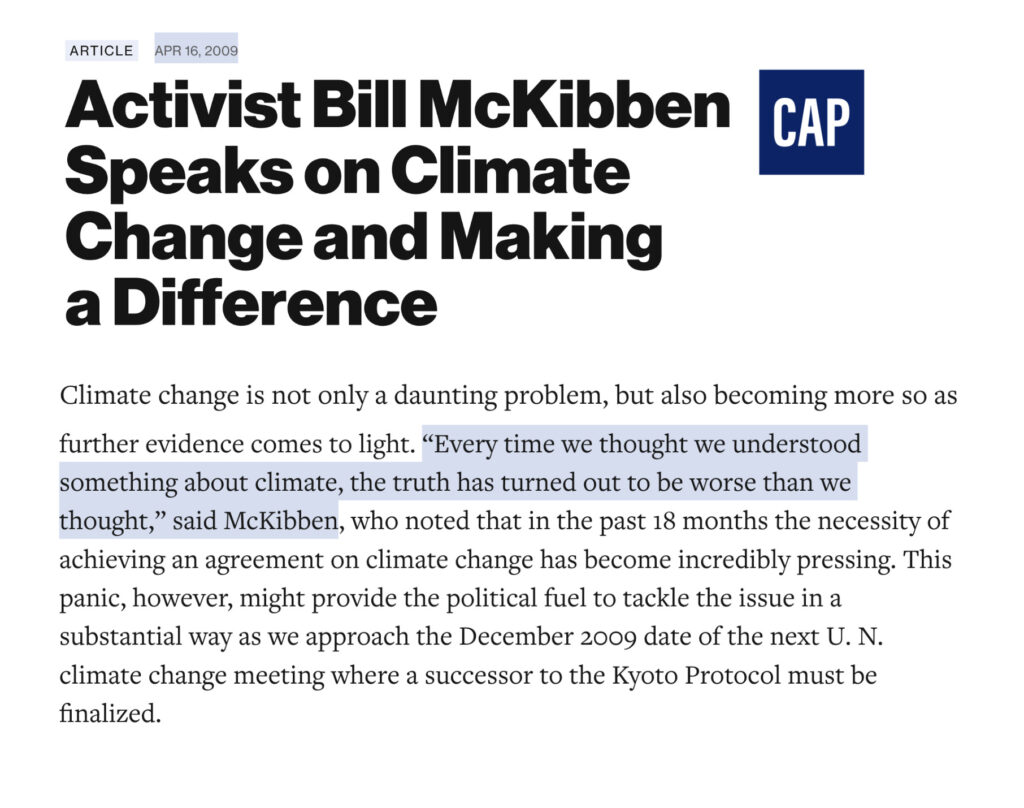Click "Change and Making" headline line

pyautogui.click(x=363, y=237)
